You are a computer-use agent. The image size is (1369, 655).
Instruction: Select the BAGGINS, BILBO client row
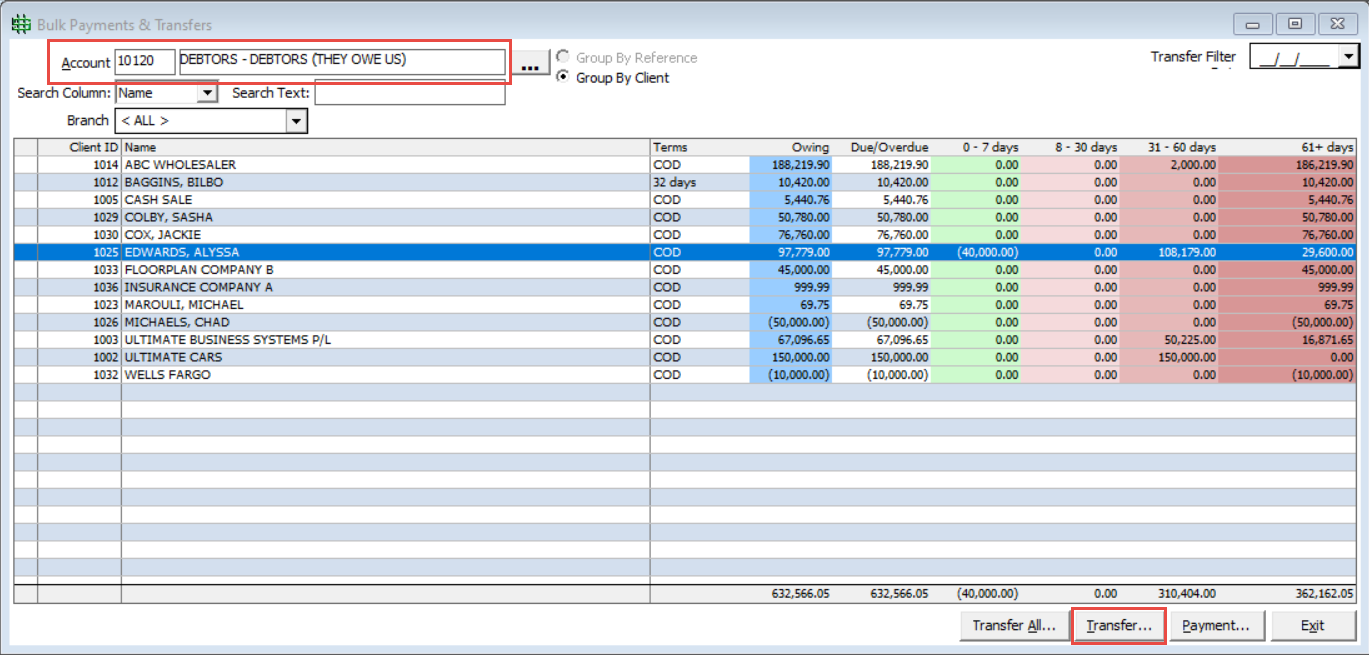pos(385,183)
